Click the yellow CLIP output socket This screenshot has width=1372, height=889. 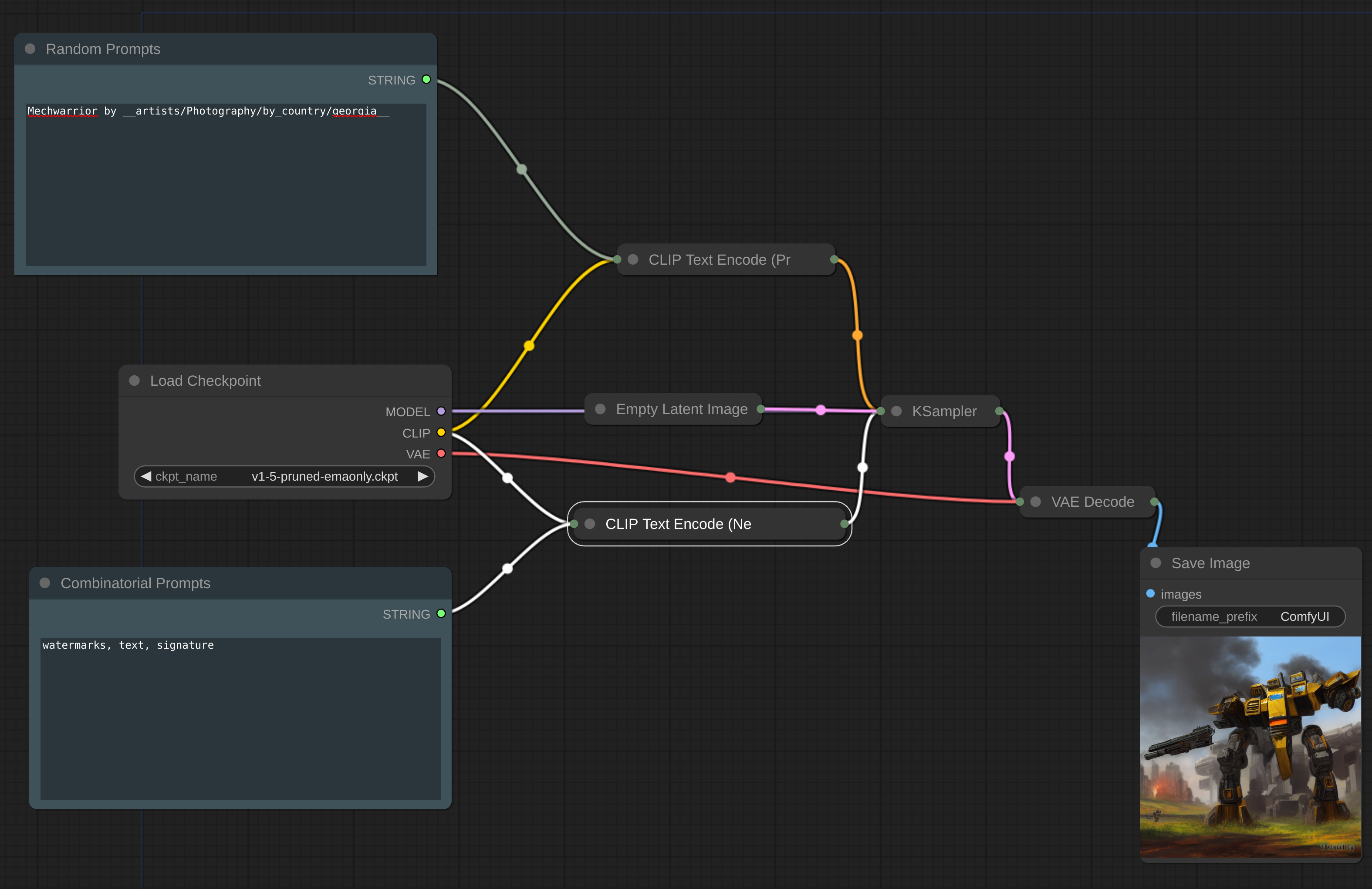[441, 432]
